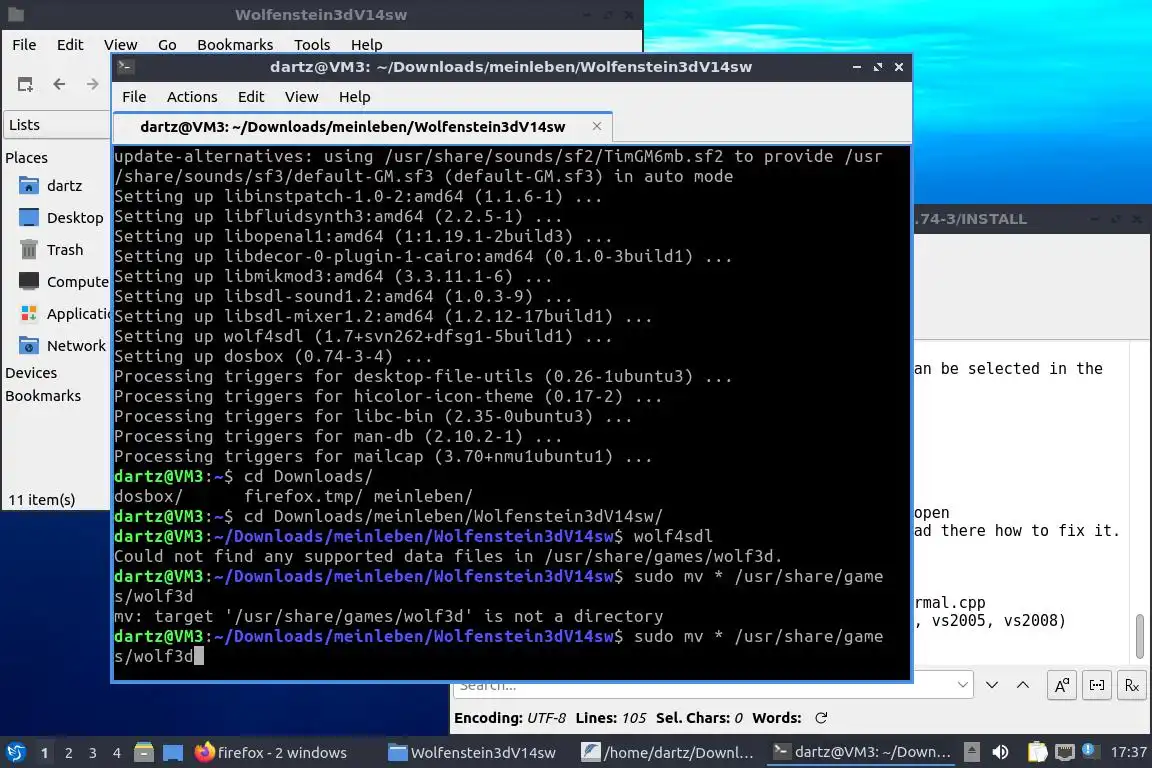1152x768 pixels.
Task: Go forward using the file manager forward arrow
Action: click(x=93, y=85)
